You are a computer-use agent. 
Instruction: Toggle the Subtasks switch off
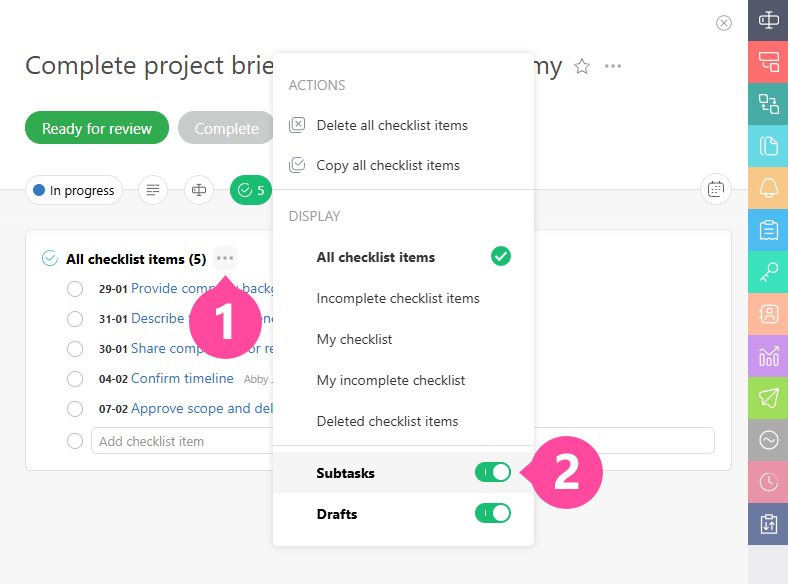tap(493, 472)
